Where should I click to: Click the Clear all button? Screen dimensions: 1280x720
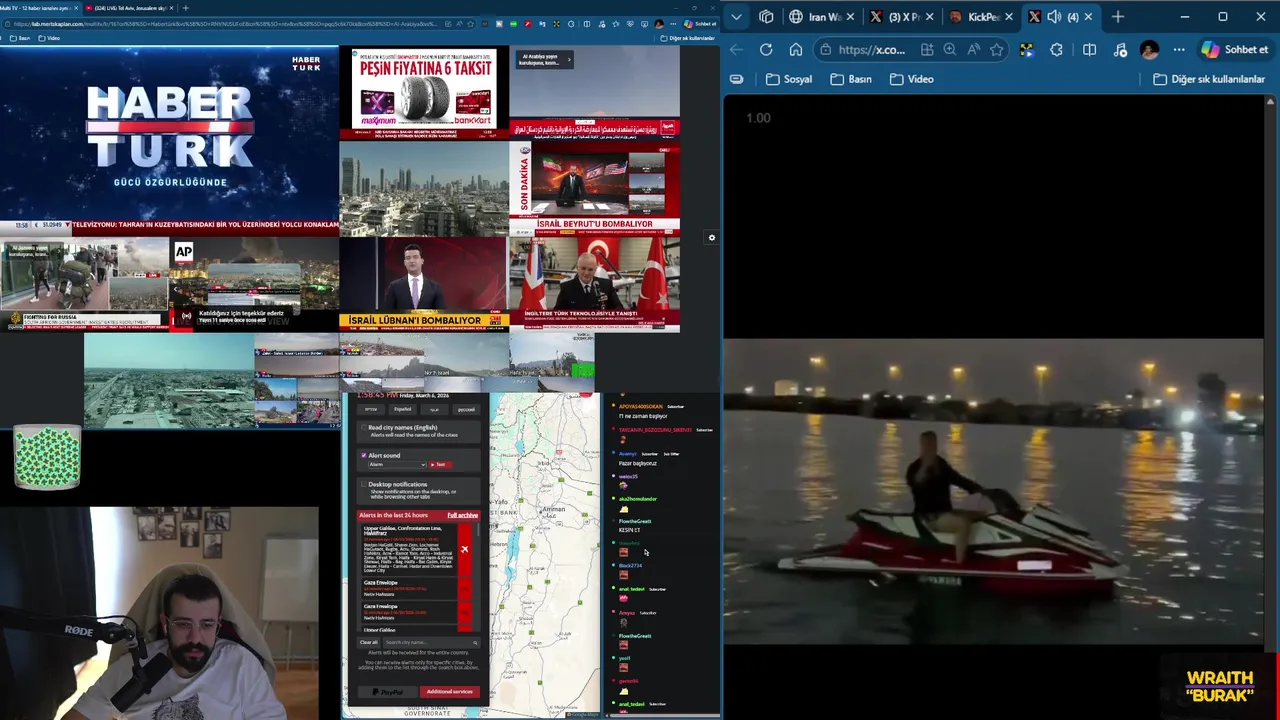click(x=369, y=642)
